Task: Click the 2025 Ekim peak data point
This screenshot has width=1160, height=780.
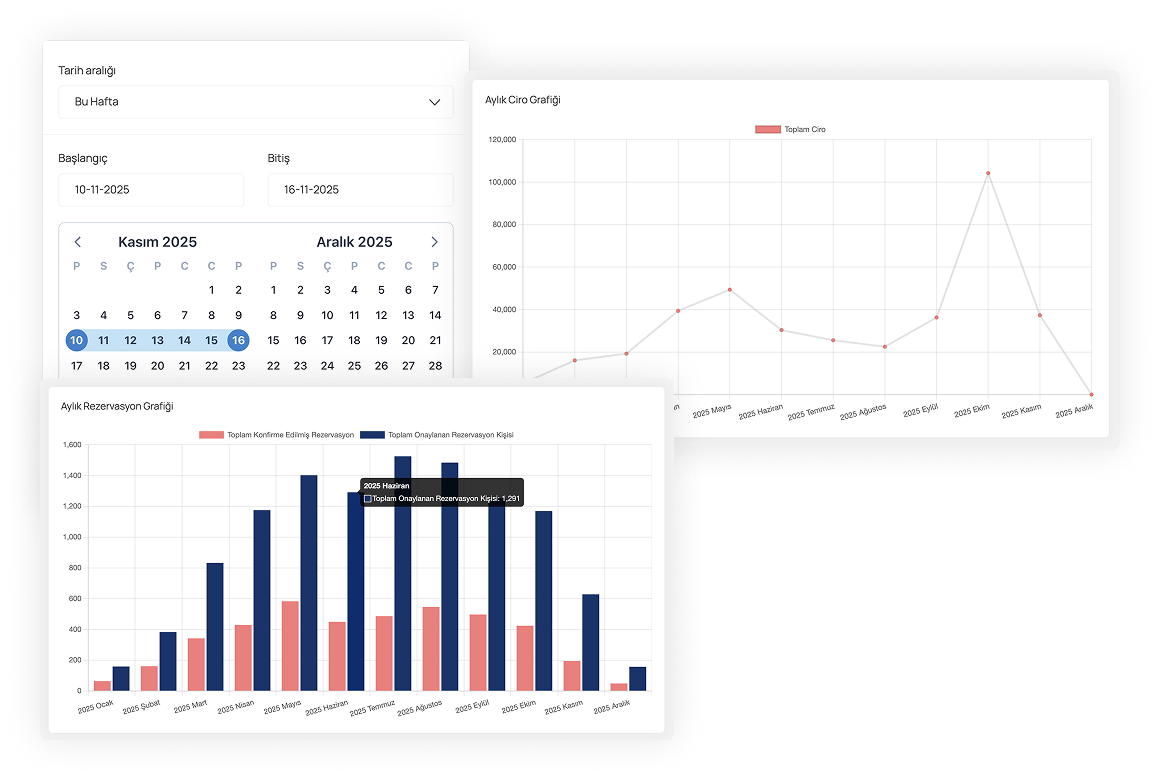Action: [988, 173]
